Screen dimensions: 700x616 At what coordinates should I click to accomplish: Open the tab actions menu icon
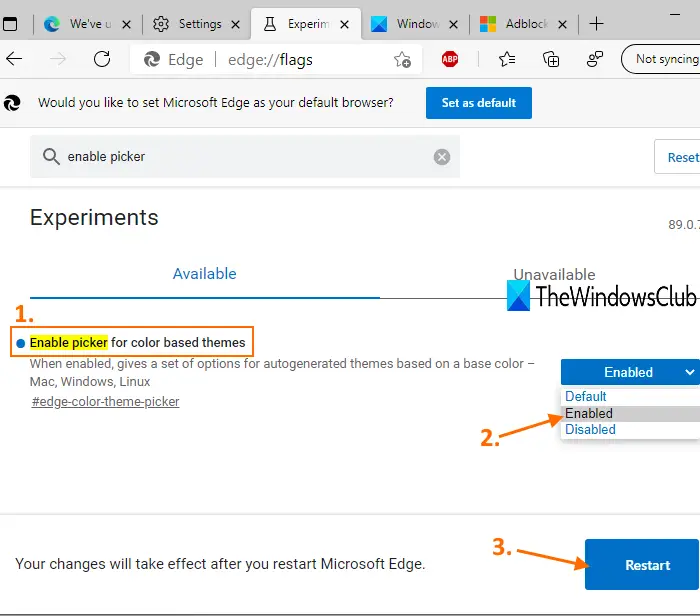tap(10, 24)
